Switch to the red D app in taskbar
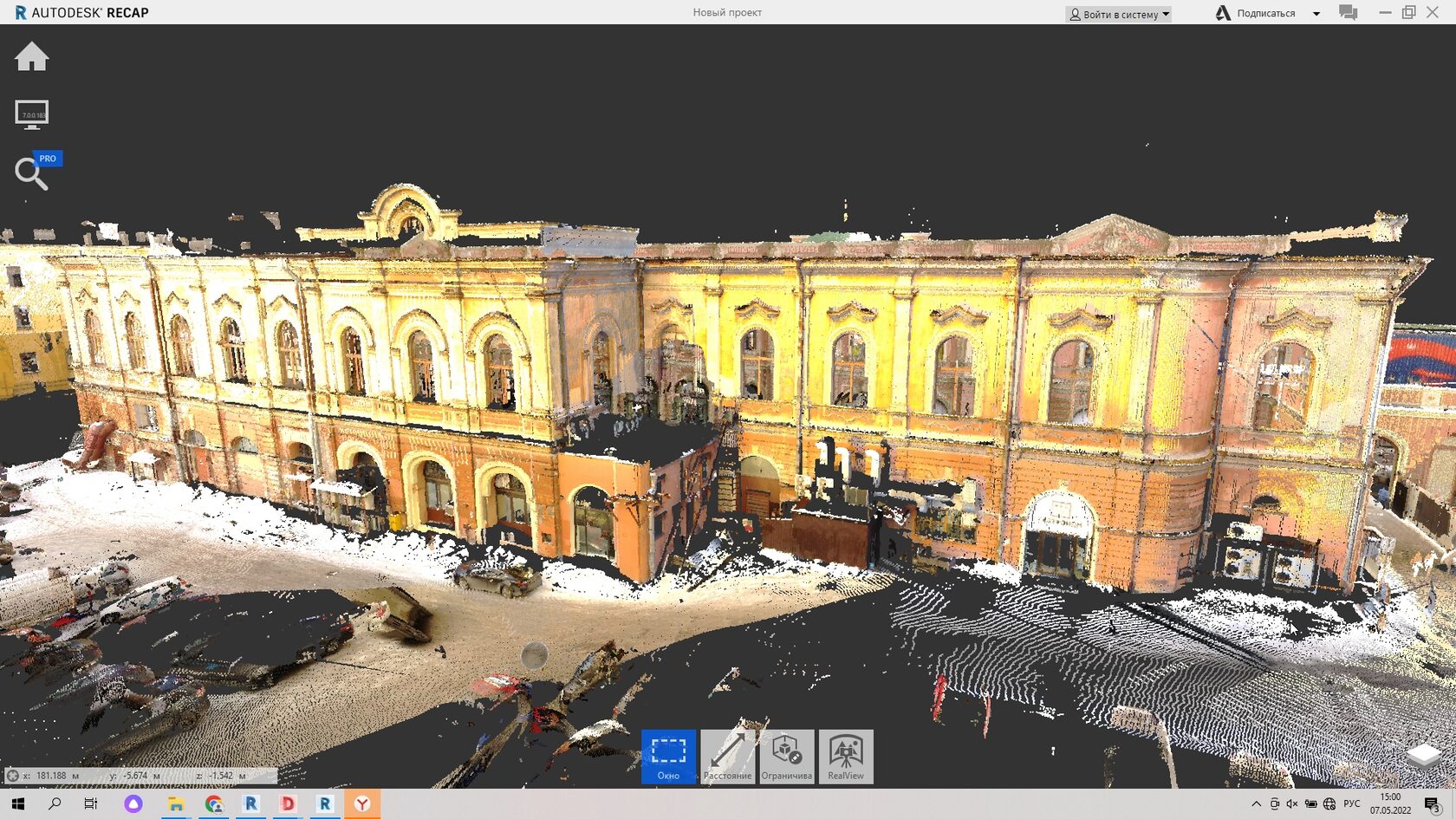1456x819 pixels. coord(288,804)
